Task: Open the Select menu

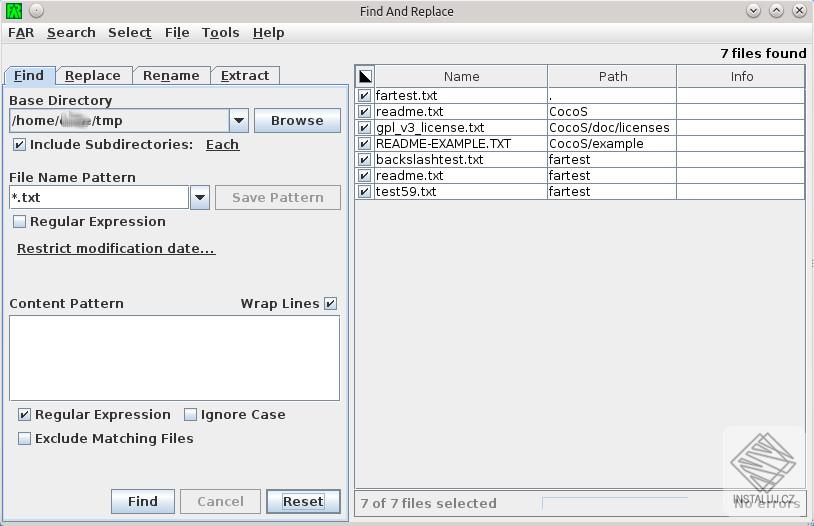Action: point(130,33)
